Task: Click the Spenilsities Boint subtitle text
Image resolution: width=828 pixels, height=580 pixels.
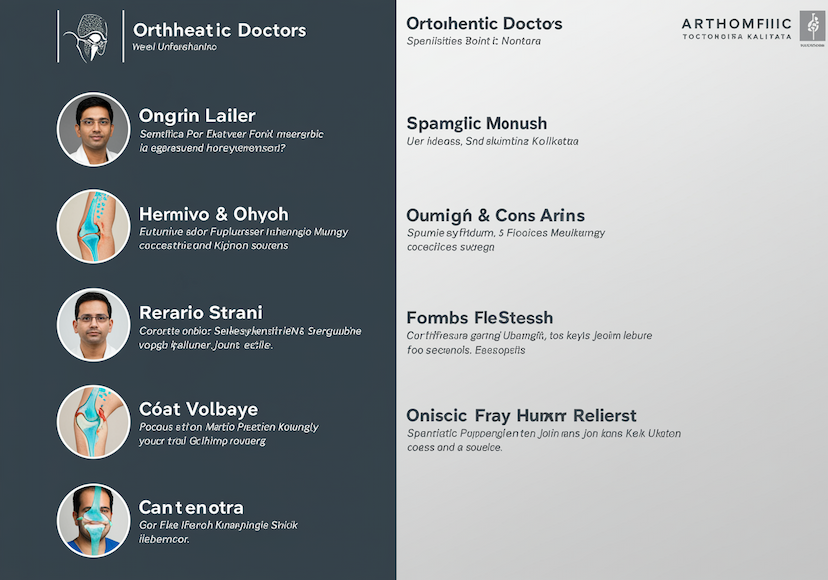Action: click(474, 41)
